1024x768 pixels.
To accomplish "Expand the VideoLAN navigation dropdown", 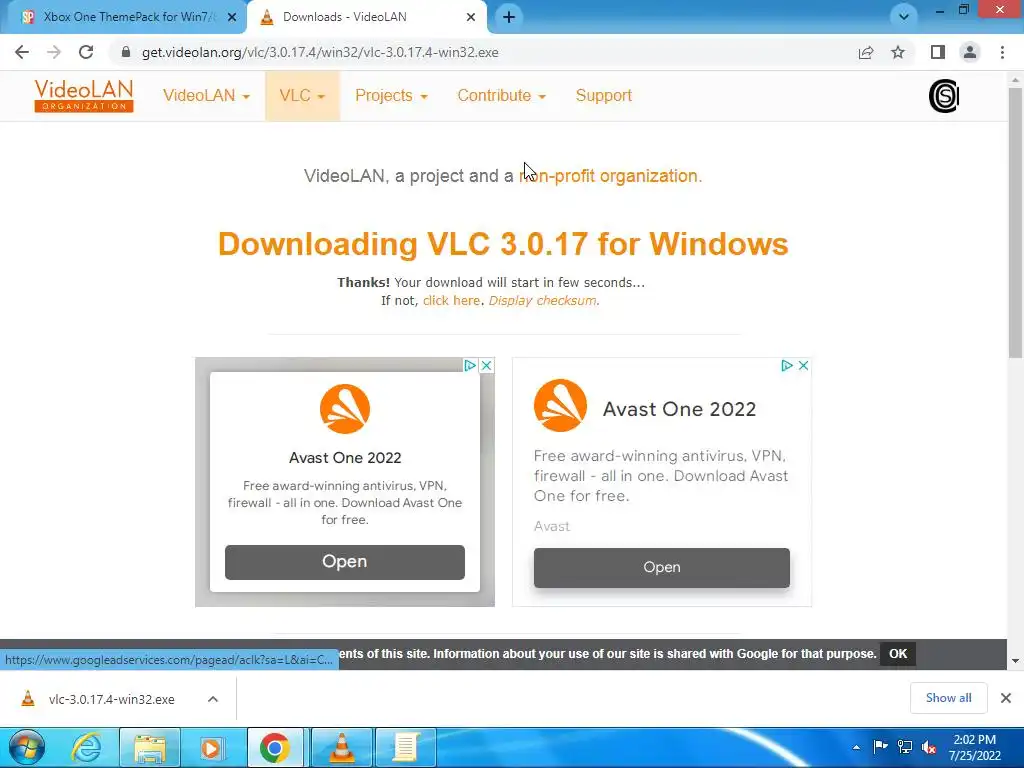I will tap(206, 95).
